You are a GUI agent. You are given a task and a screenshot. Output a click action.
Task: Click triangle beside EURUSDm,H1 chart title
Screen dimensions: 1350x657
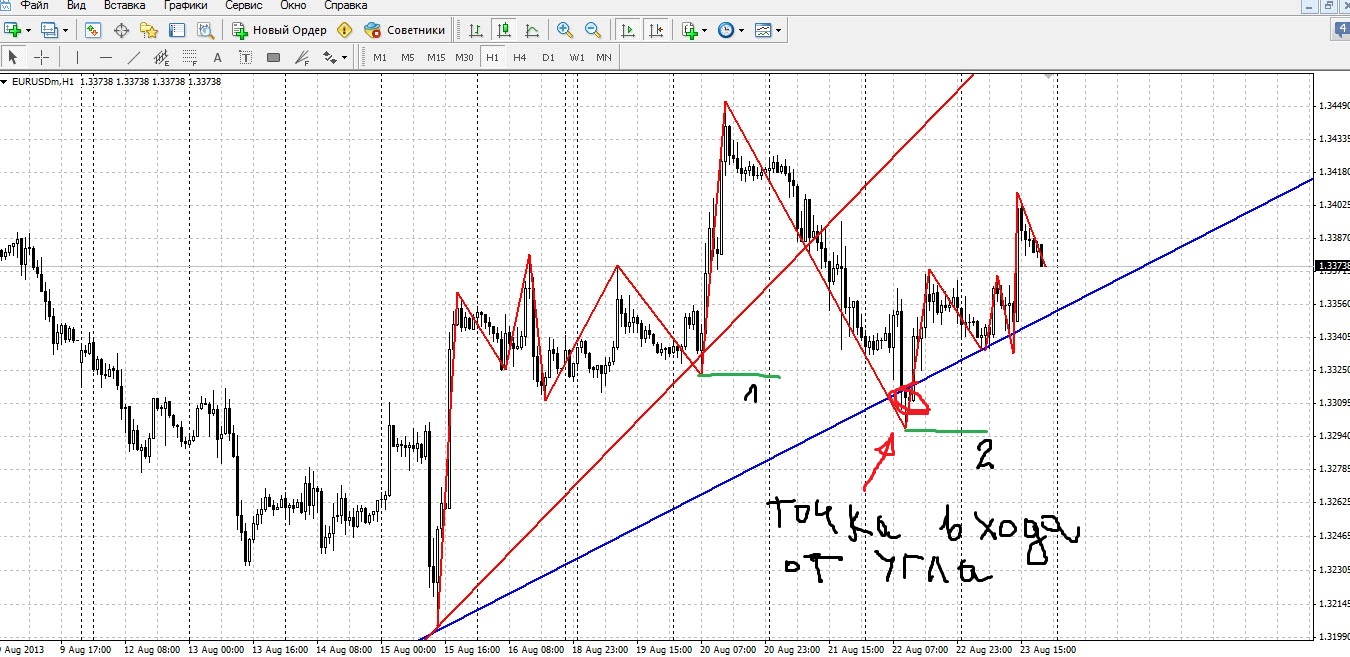(x=4, y=81)
